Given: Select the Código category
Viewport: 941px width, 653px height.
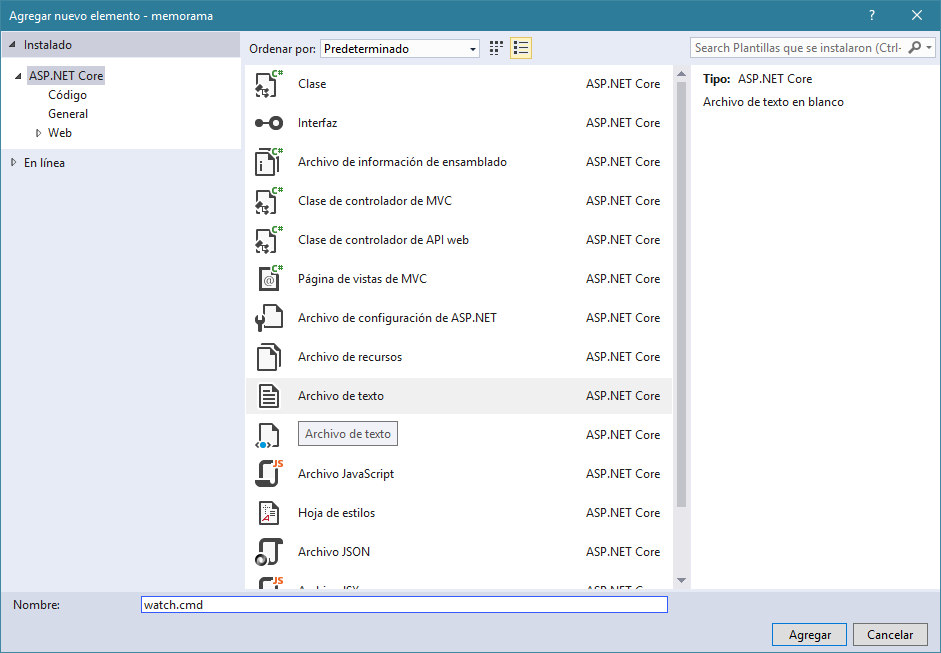Looking at the screenshot, I should (67, 95).
